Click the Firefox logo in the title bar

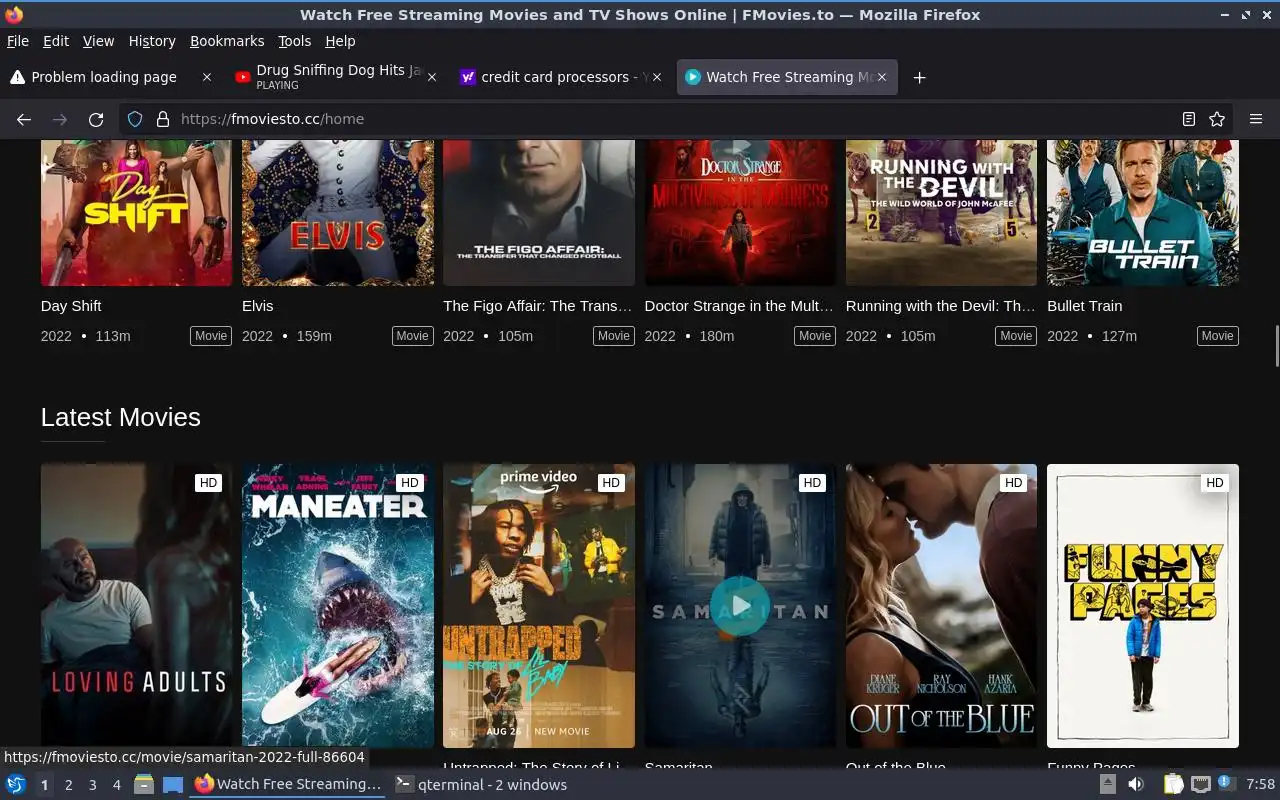(x=13, y=15)
